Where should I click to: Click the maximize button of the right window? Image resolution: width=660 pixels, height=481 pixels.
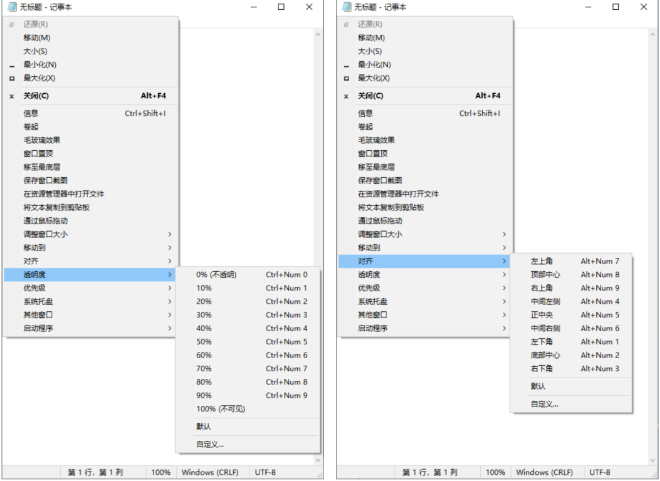pos(615,7)
